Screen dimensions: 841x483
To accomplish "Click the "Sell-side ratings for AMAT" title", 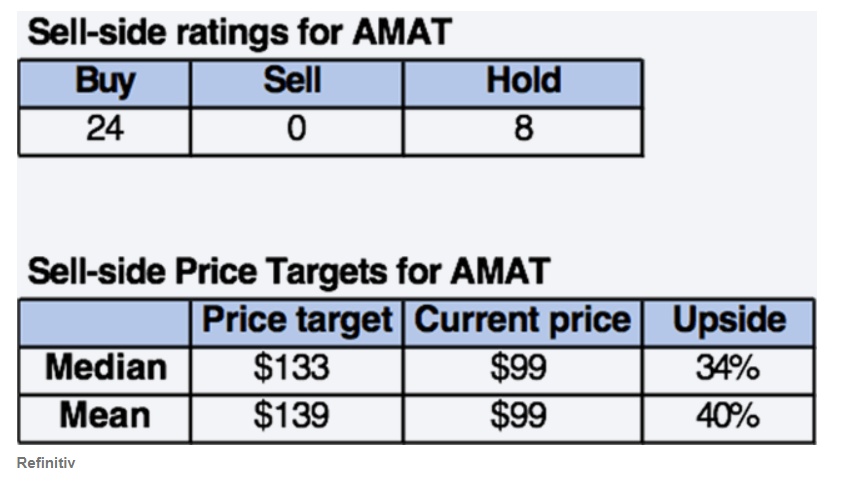I will [239, 33].
